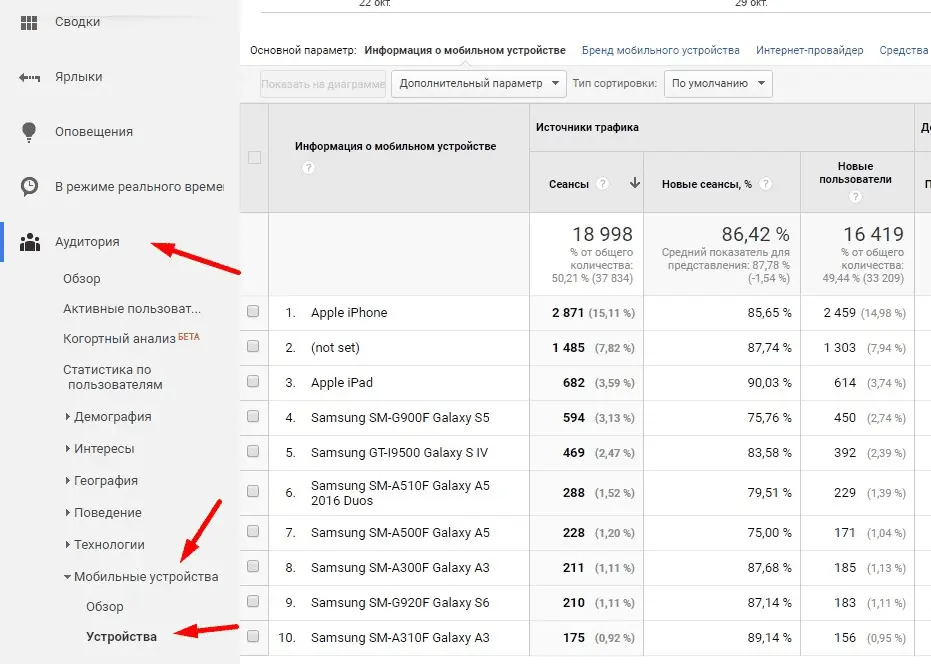Click the sort arrow in Сеансы column
The height and width of the screenshot is (664, 931).
point(634,183)
